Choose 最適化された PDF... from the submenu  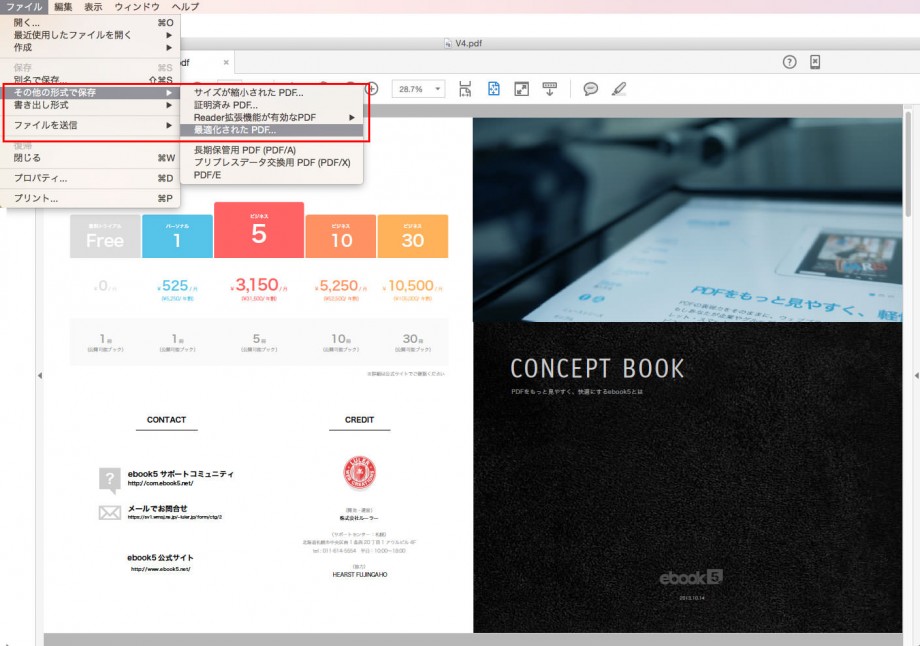[x=236, y=130]
